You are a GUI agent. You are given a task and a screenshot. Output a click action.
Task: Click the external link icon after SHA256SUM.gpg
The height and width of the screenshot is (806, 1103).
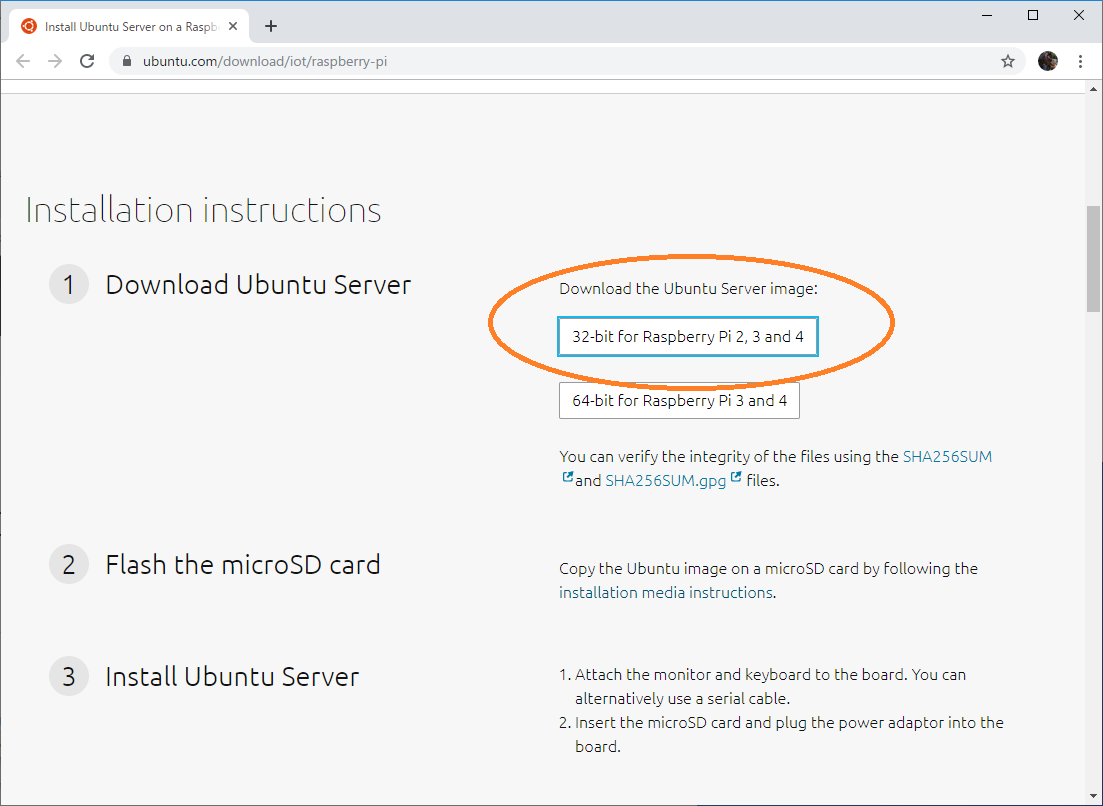[x=736, y=477]
